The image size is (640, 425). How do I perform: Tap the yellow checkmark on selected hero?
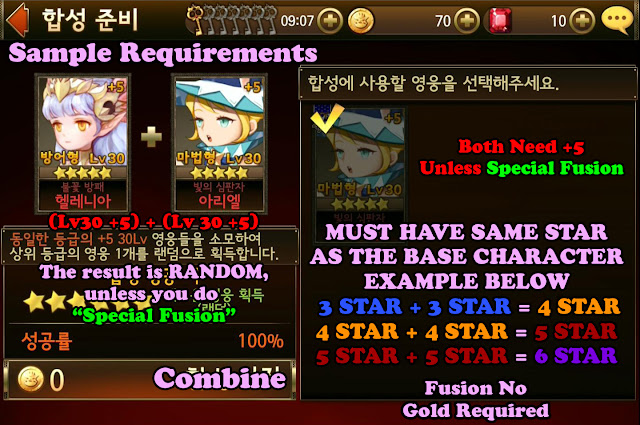[x=327, y=118]
